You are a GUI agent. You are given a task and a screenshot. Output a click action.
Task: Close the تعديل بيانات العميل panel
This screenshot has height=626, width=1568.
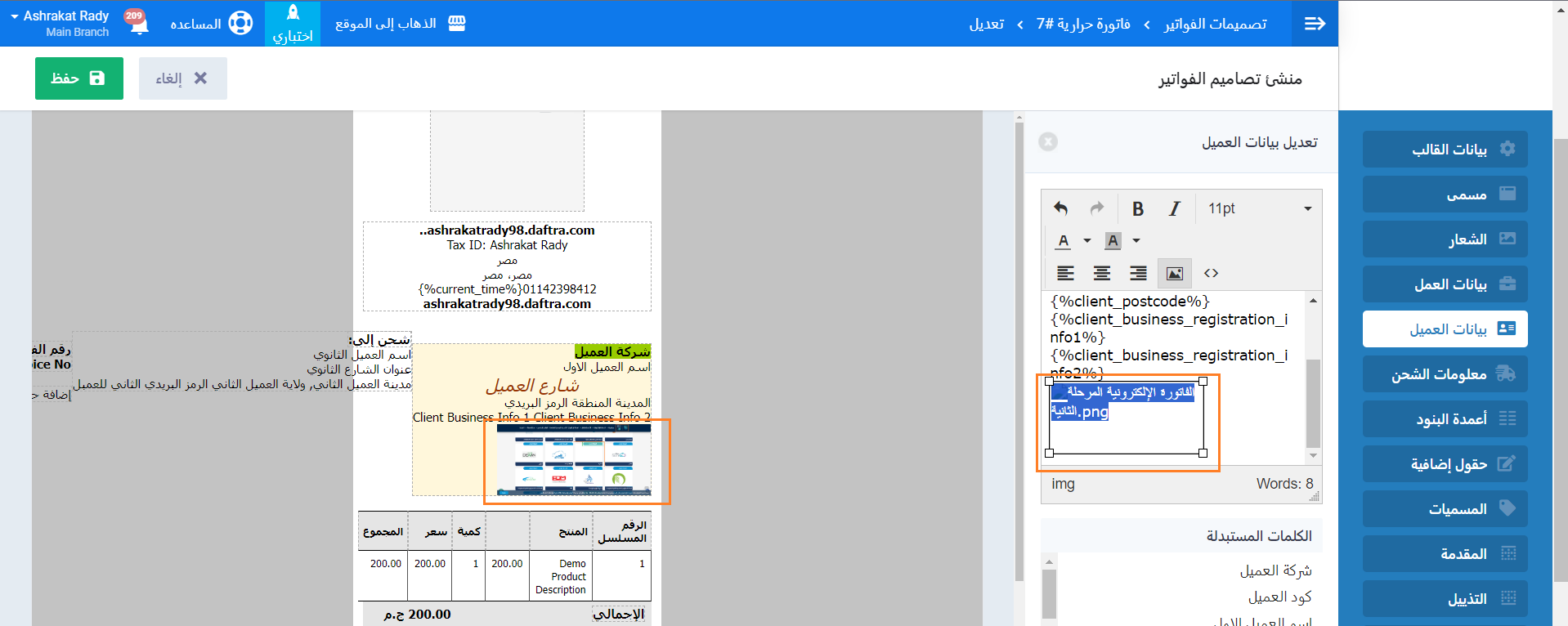[1048, 142]
